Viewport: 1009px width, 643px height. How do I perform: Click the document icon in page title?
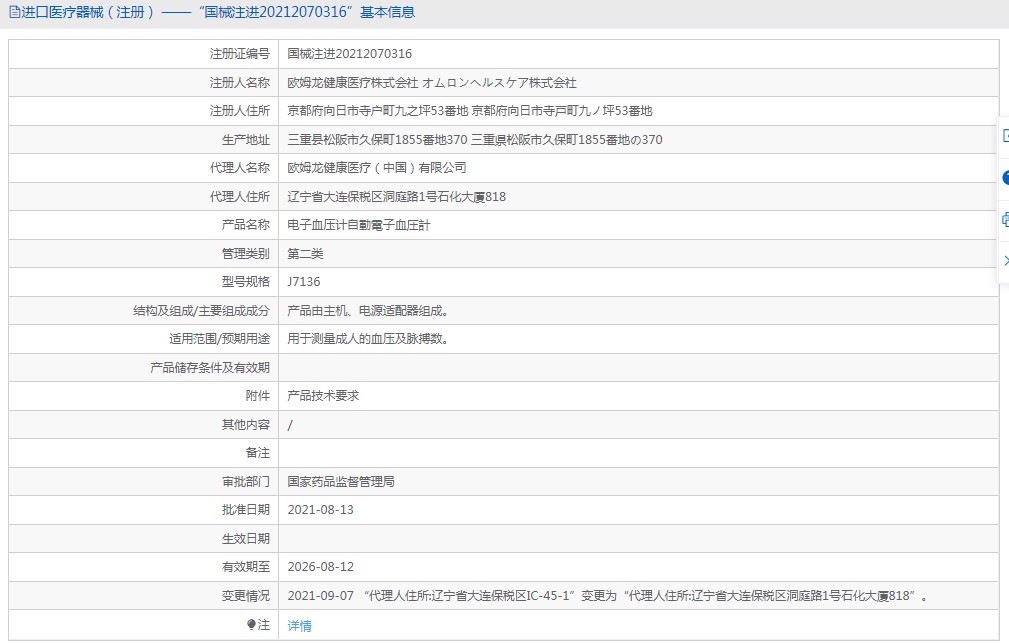[x=14, y=13]
